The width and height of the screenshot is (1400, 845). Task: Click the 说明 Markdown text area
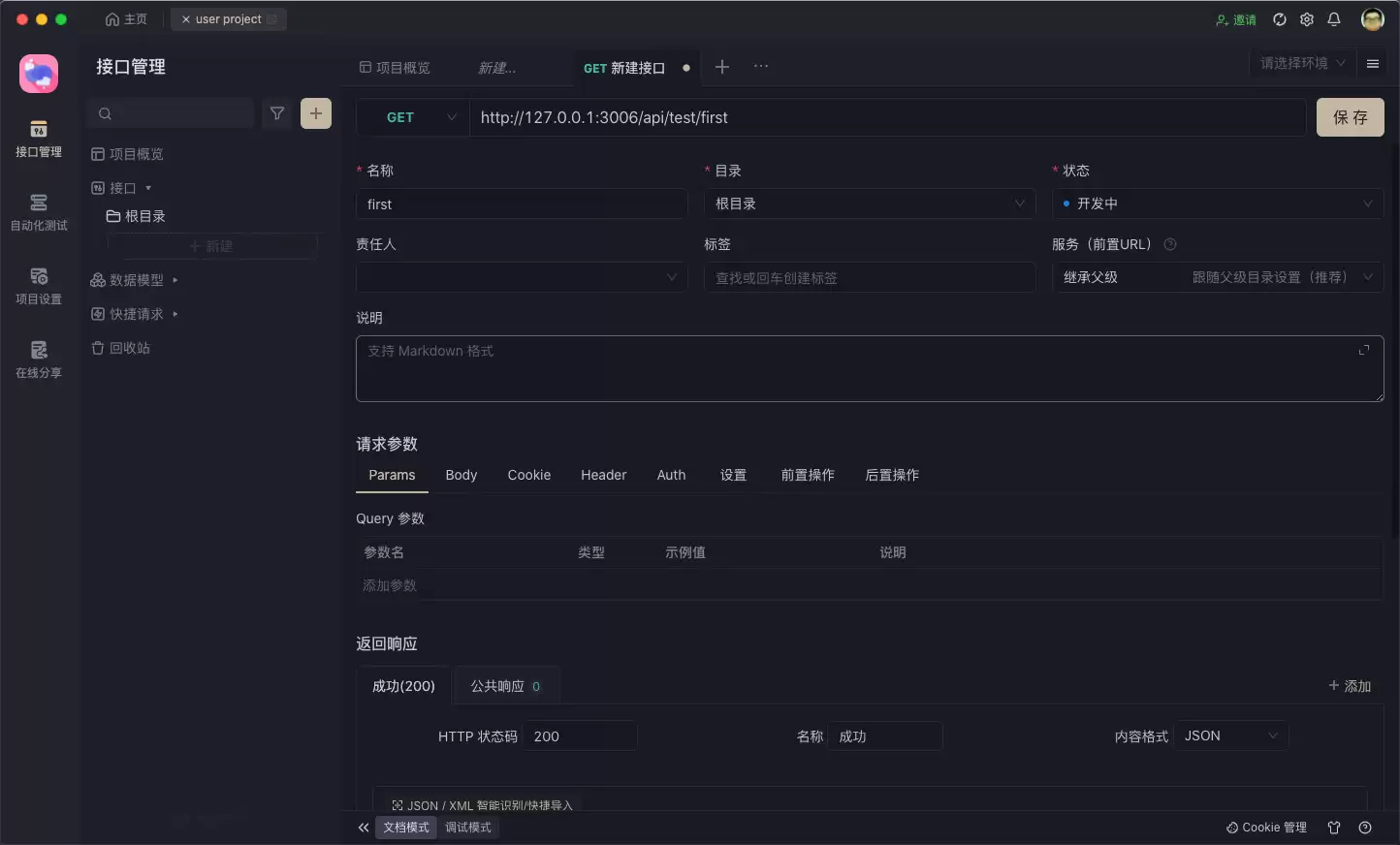pos(870,368)
